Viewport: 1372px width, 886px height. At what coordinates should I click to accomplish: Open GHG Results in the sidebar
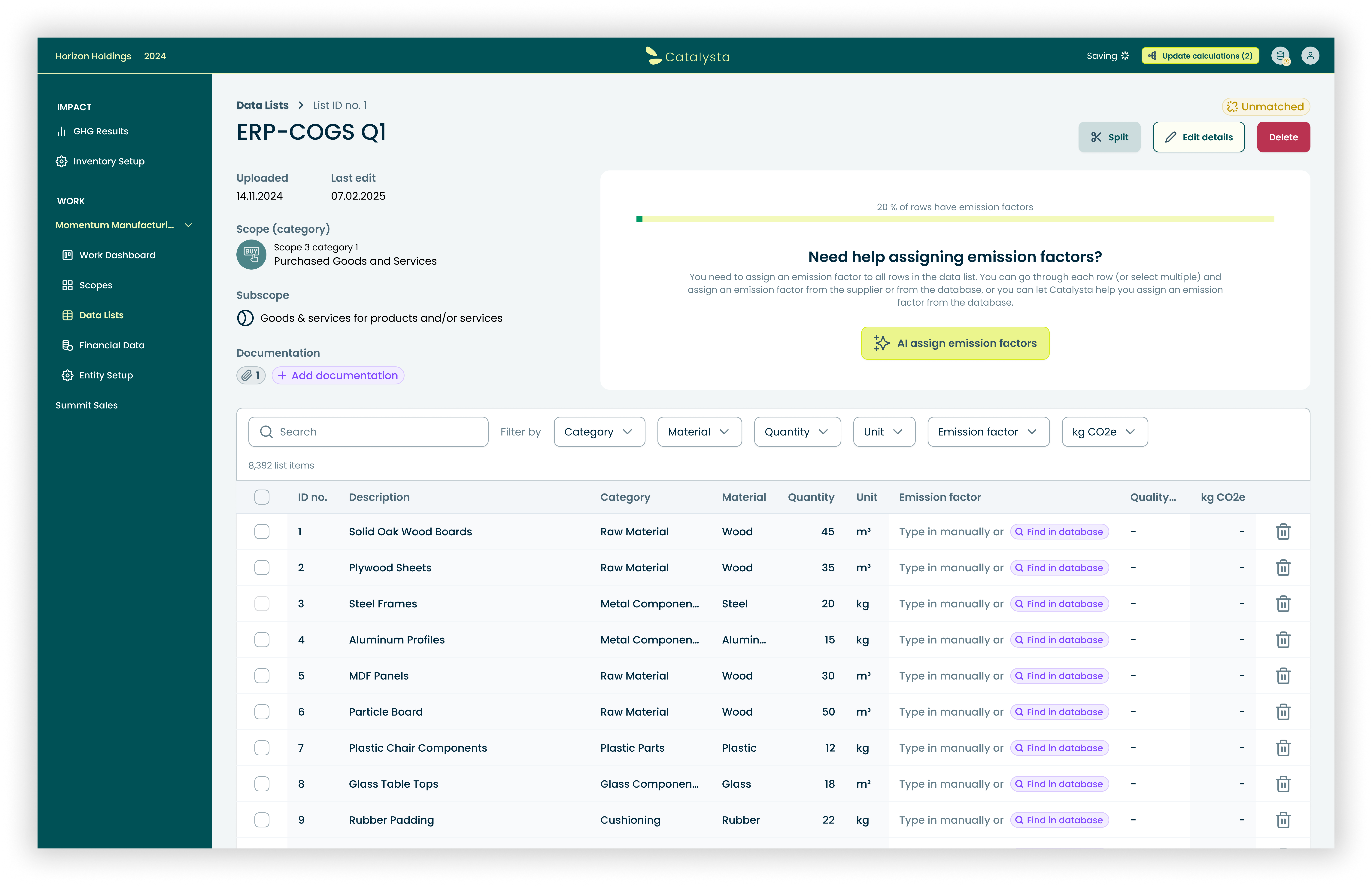pos(101,131)
